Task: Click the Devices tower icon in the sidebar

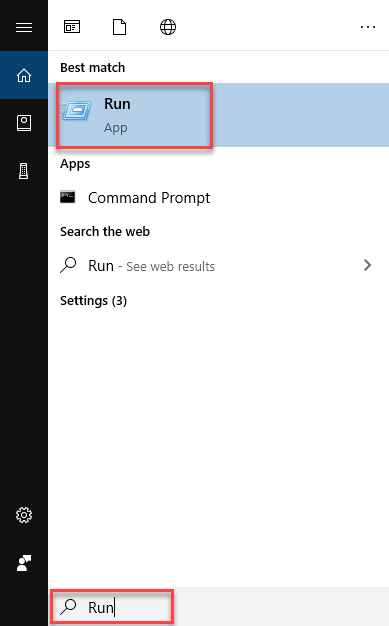Action: (24, 171)
